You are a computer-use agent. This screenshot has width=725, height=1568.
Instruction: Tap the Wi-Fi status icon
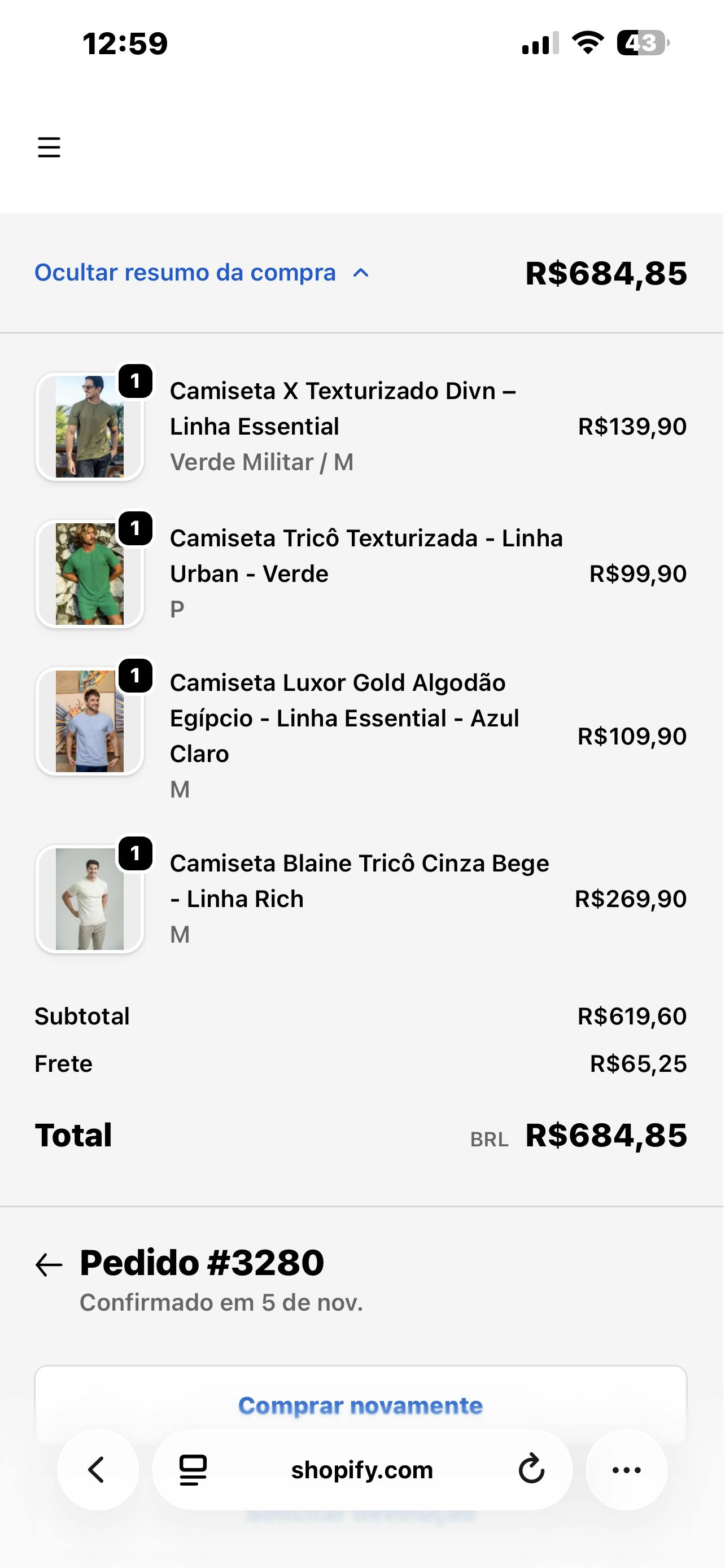(x=587, y=42)
